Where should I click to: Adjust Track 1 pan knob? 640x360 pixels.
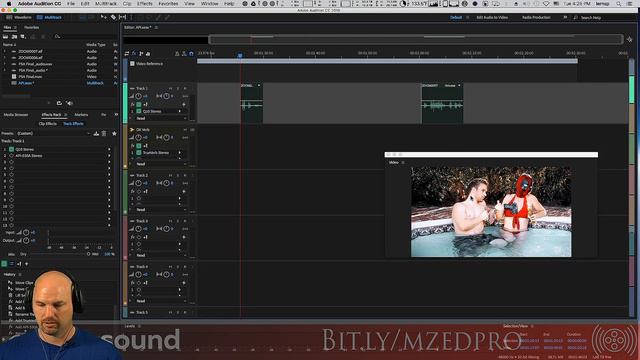tap(166, 96)
